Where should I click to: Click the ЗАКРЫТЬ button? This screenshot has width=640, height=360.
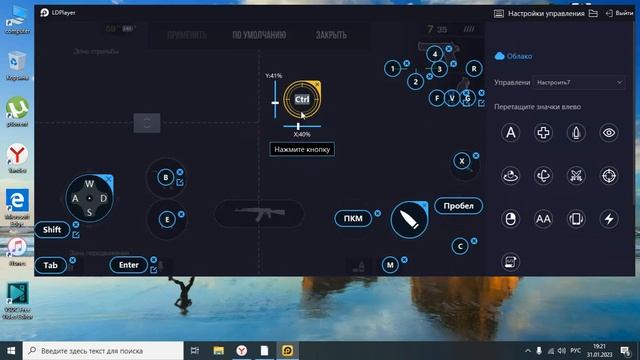tap(331, 35)
